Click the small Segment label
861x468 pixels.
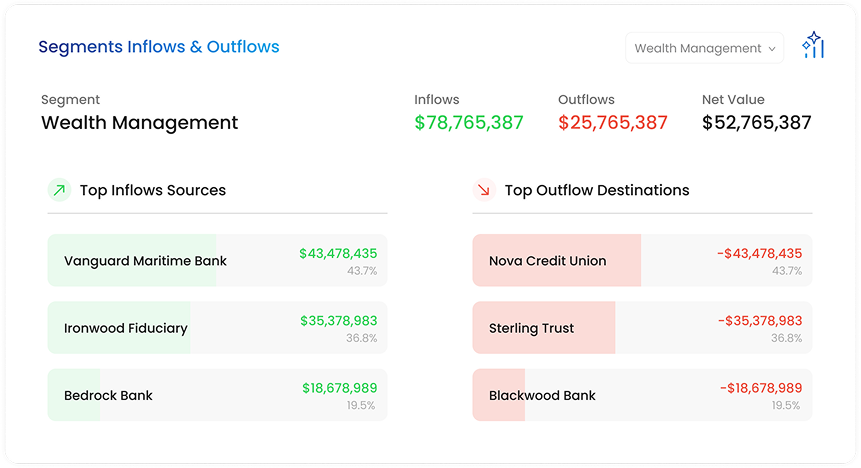[70, 100]
